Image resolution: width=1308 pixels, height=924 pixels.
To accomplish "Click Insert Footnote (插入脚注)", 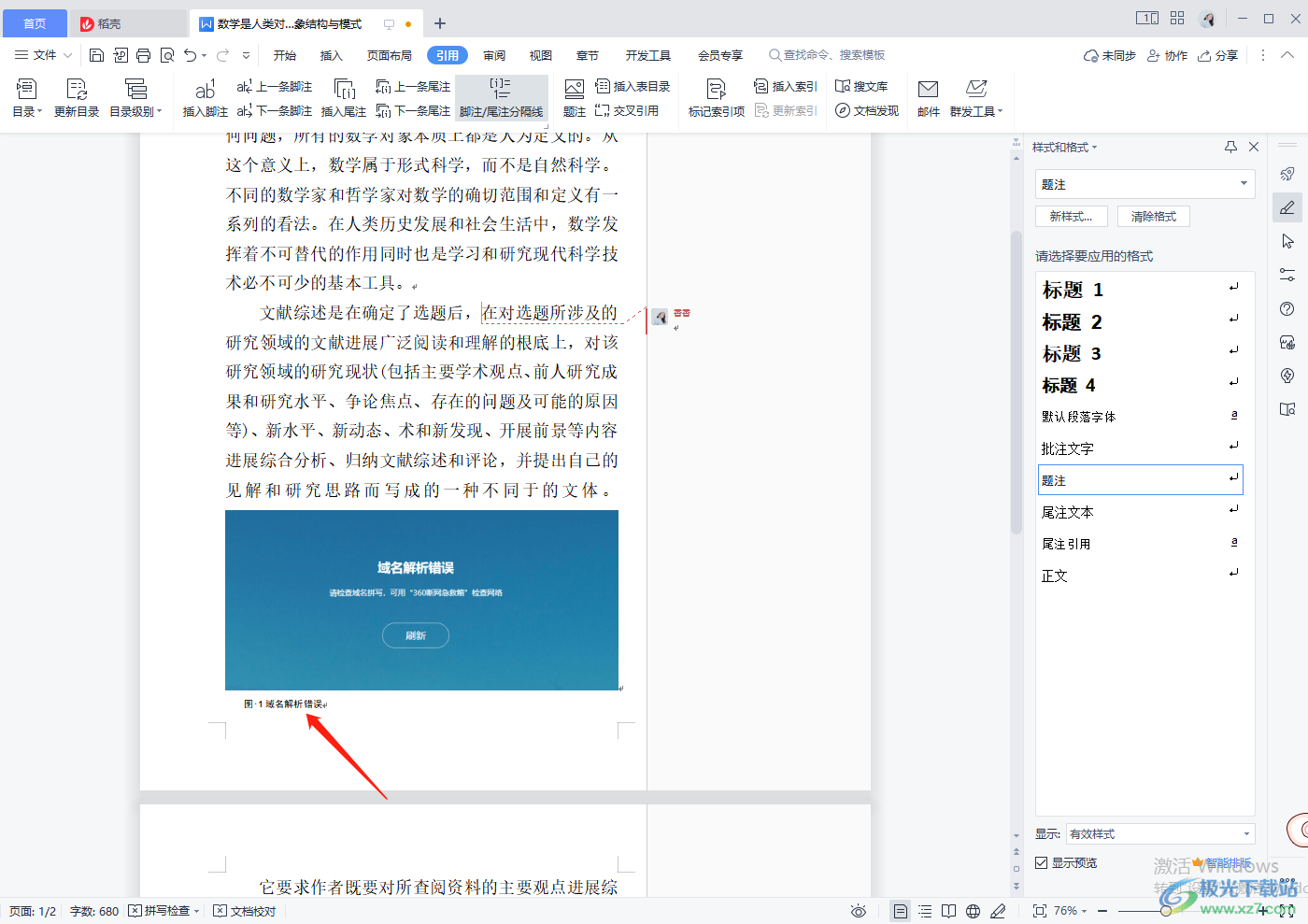I will point(205,97).
